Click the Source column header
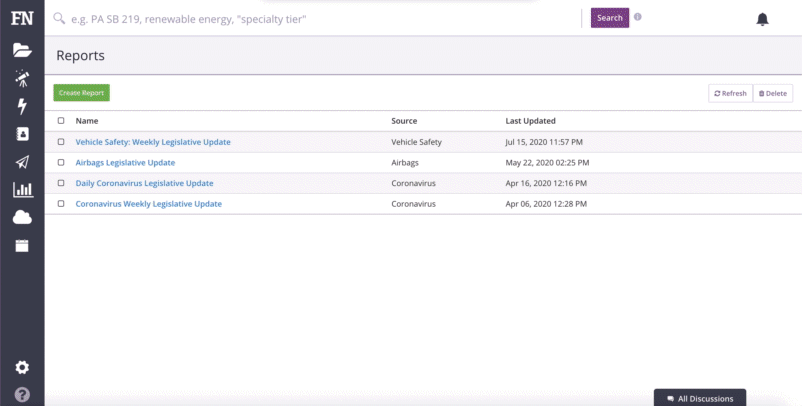This screenshot has width=802, height=406. tap(404, 121)
